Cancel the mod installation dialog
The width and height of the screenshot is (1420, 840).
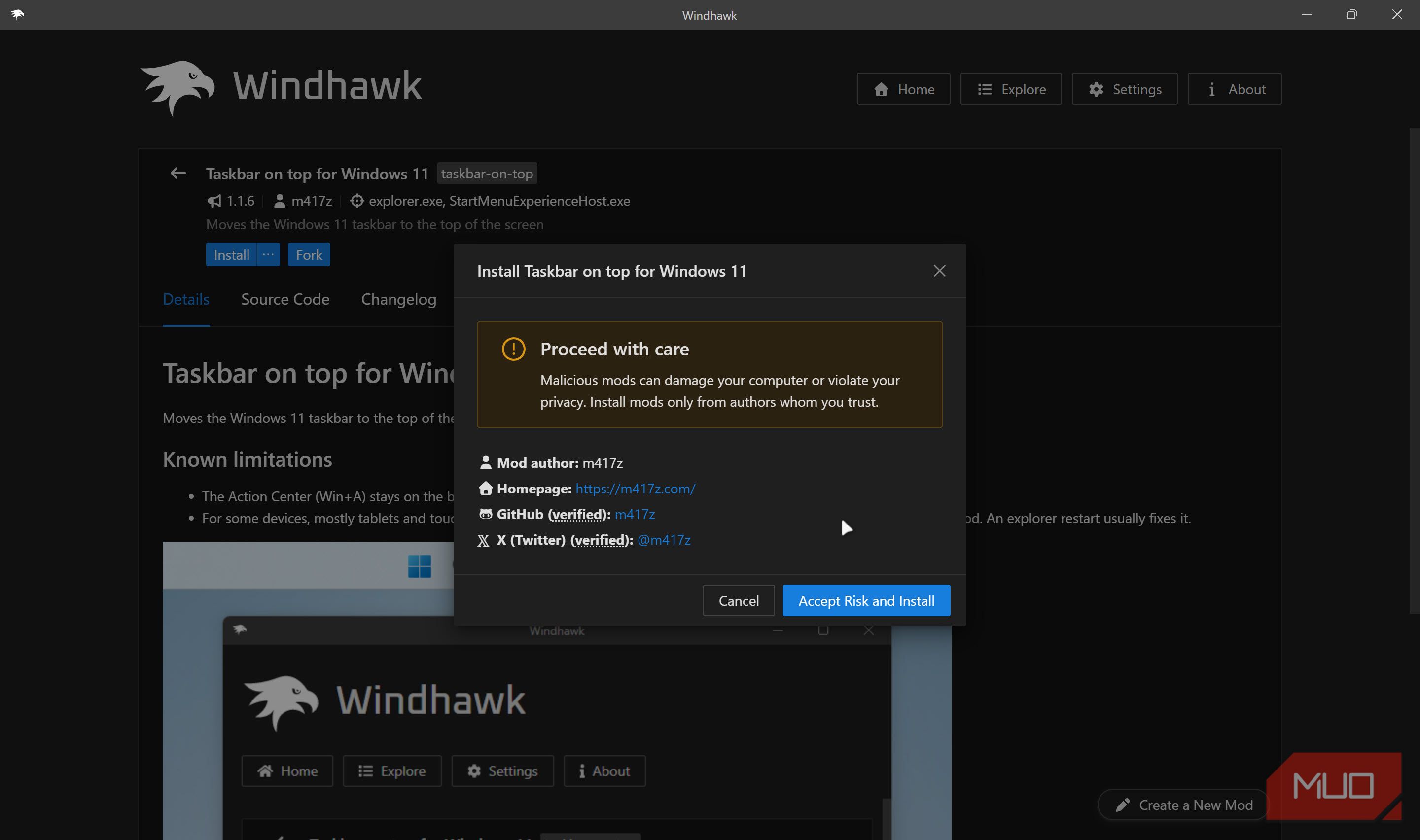pyautogui.click(x=738, y=600)
